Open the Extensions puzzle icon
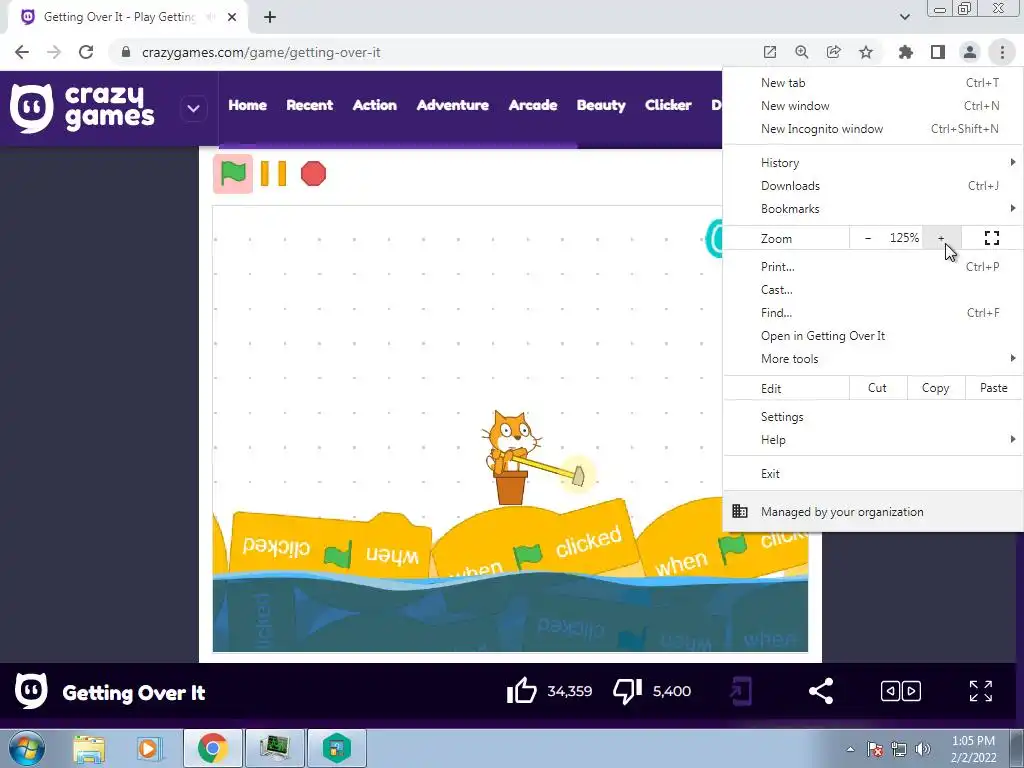 pyautogui.click(x=906, y=52)
